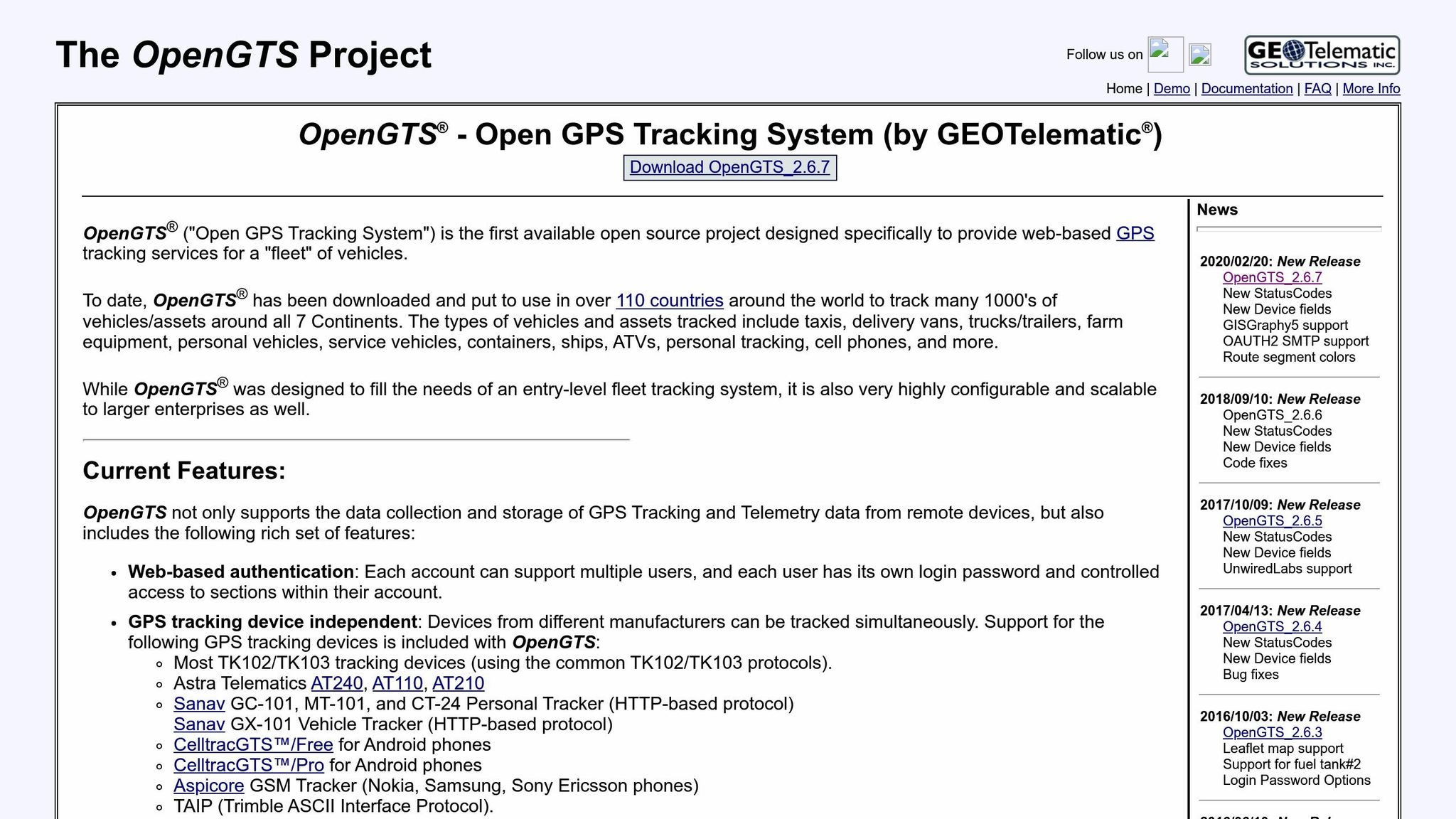This screenshot has width=1456, height=819.
Task: Open the FAQ navigation item
Action: tap(1317, 88)
